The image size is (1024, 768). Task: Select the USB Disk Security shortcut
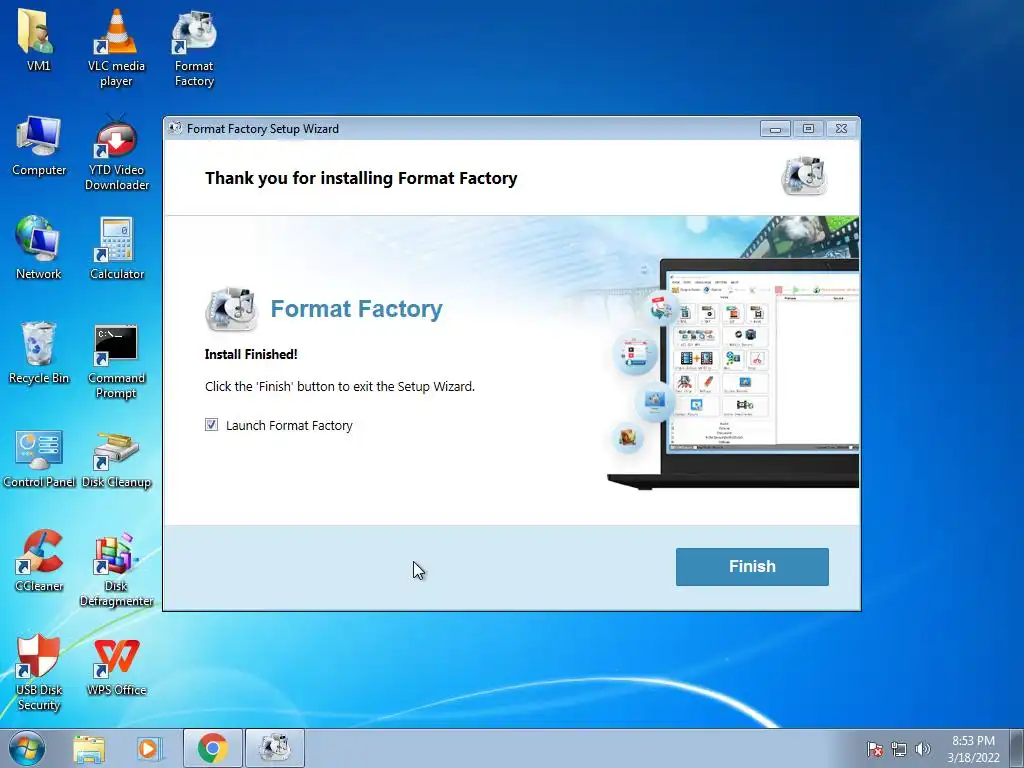point(39,673)
